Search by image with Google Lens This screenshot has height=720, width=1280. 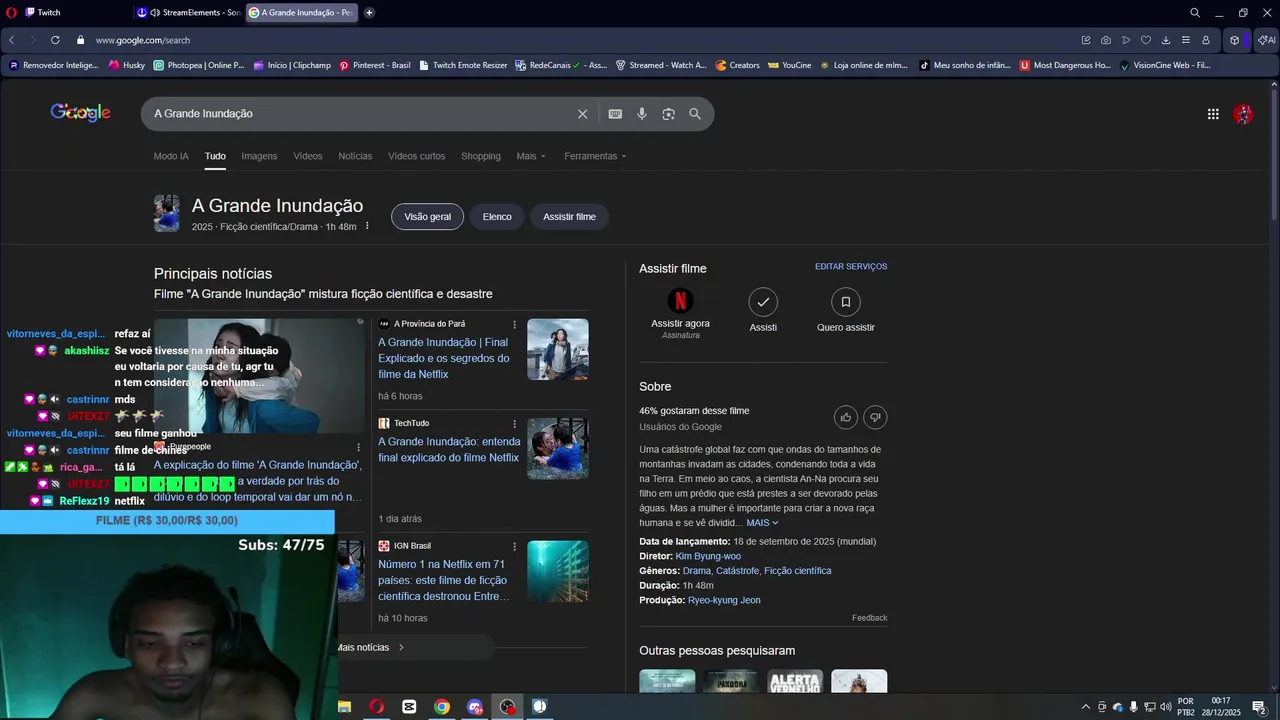[x=668, y=114]
